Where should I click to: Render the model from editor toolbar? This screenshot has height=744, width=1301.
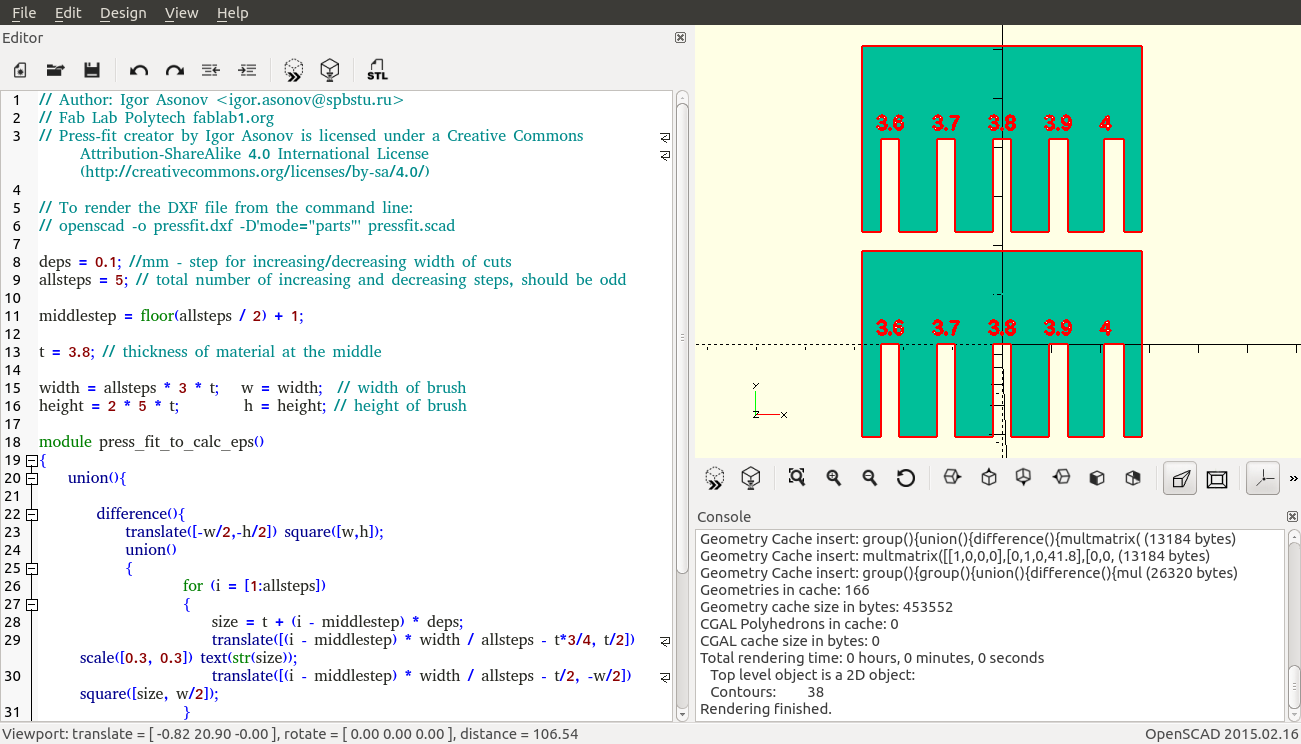[x=330, y=70]
